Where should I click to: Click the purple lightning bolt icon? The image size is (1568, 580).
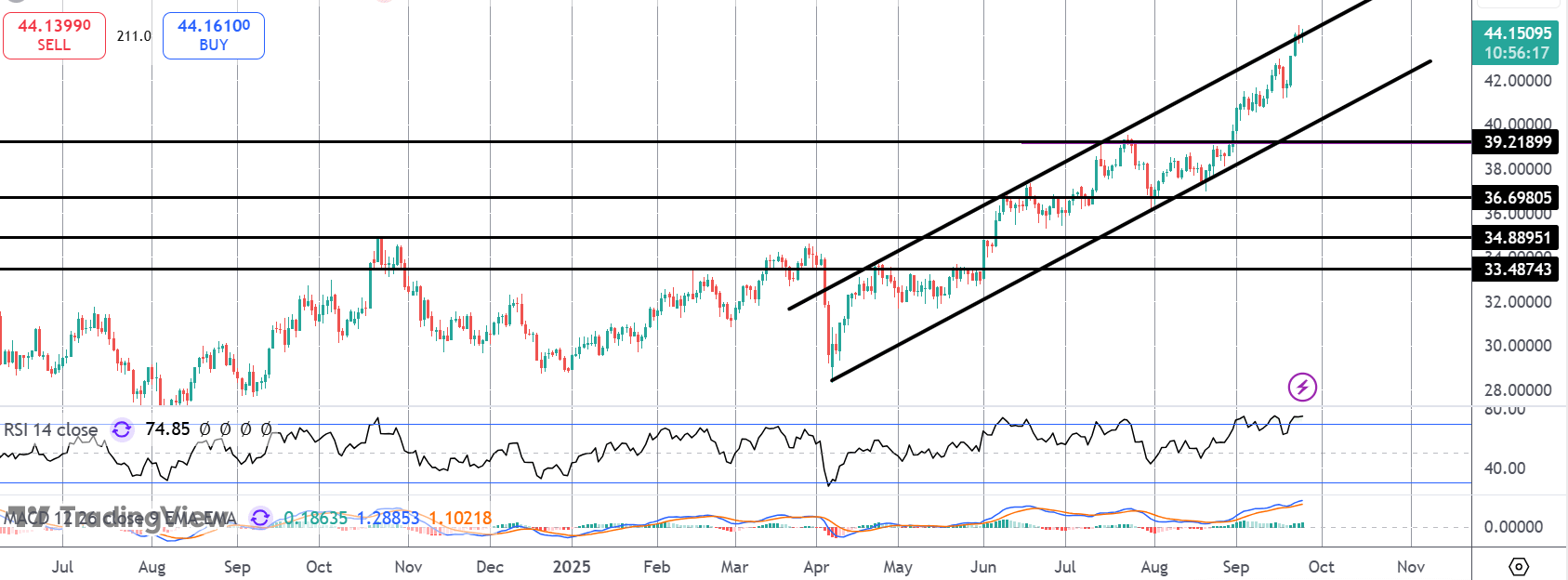1302,387
